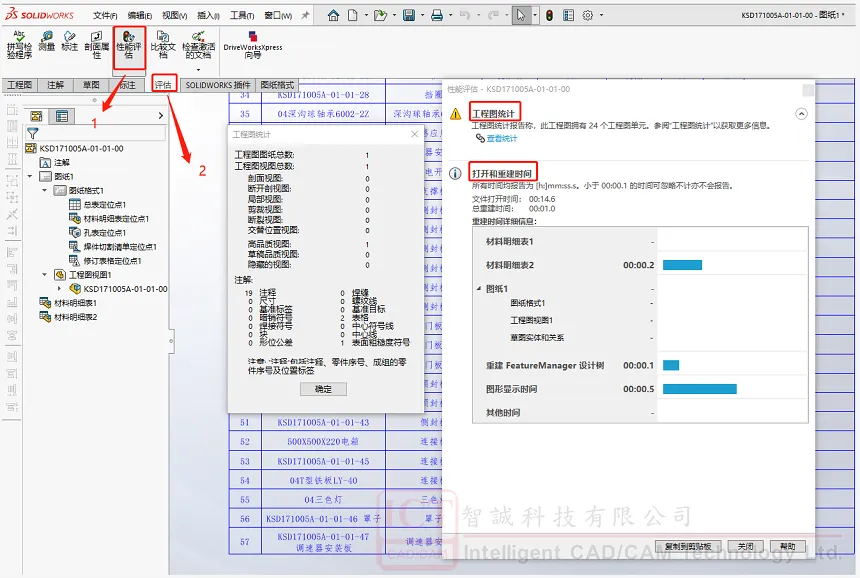
Task: Create a new document from toolbar
Action: pos(353,15)
